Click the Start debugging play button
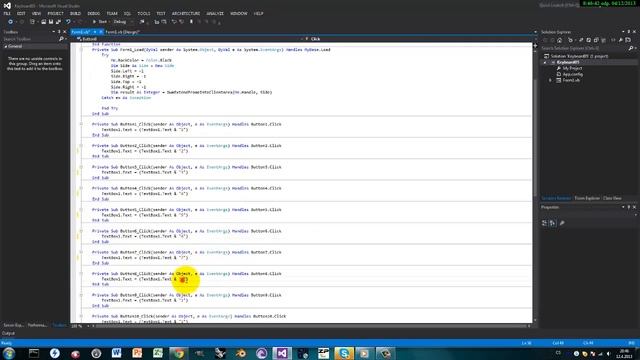 (94, 22)
